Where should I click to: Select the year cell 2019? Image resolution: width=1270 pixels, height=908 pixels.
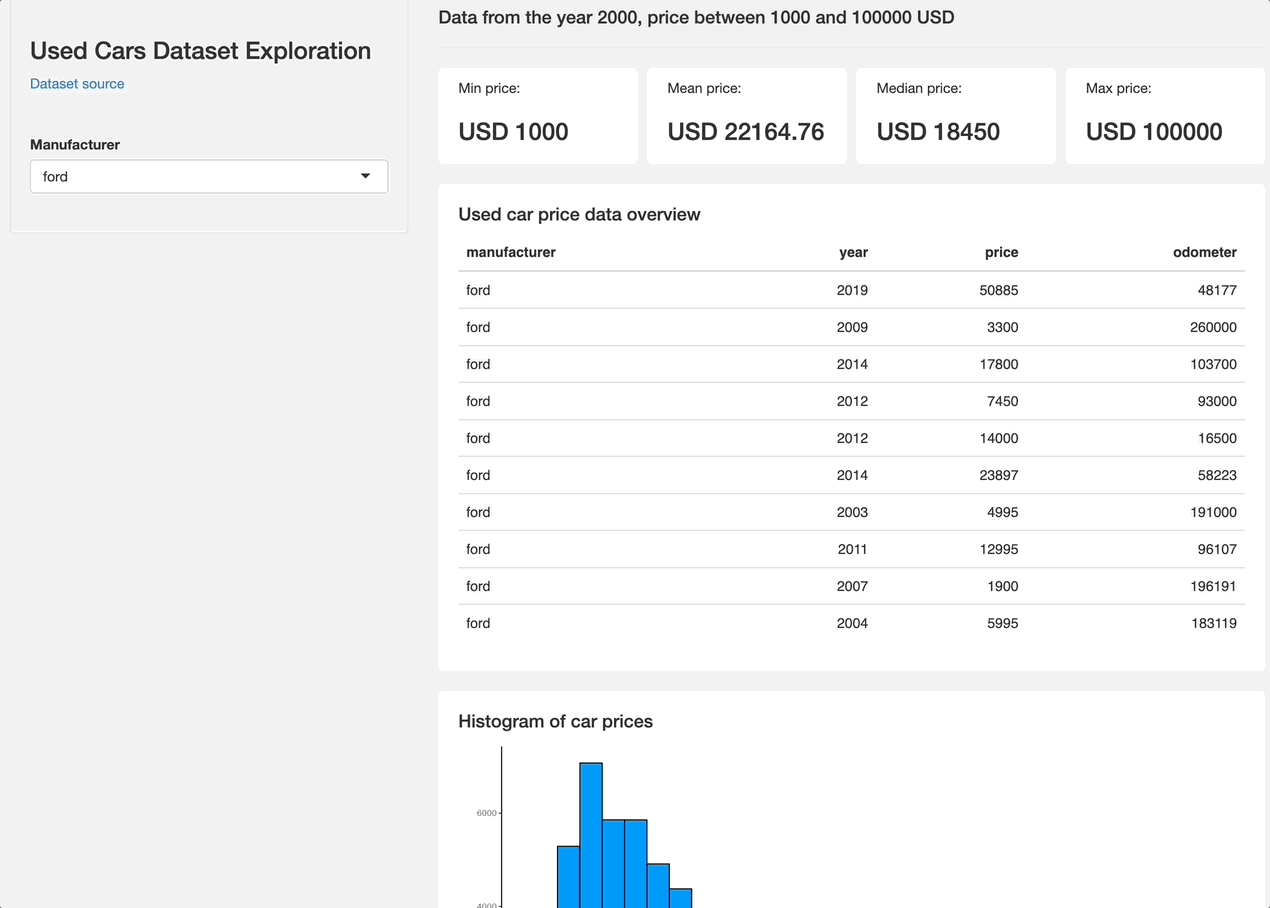(852, 290)
